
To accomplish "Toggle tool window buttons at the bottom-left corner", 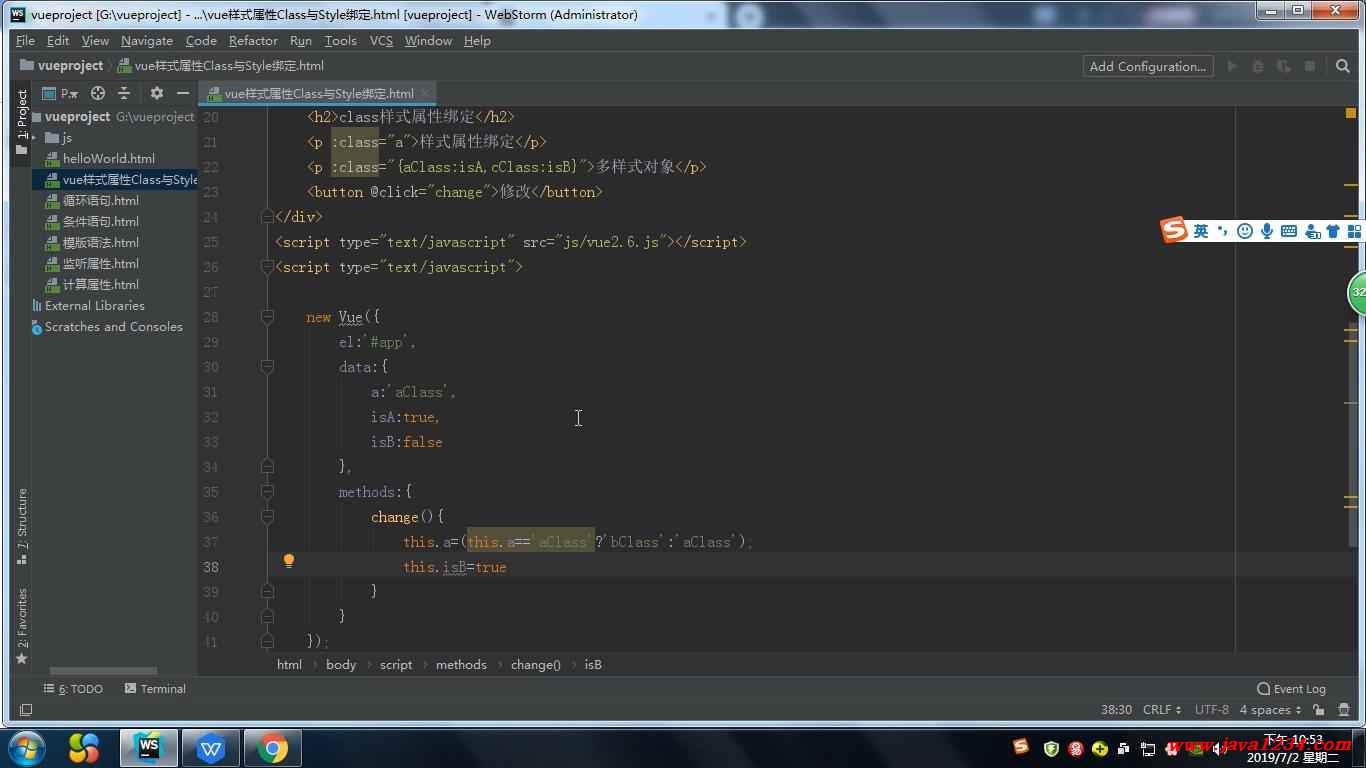I will 26,710.
